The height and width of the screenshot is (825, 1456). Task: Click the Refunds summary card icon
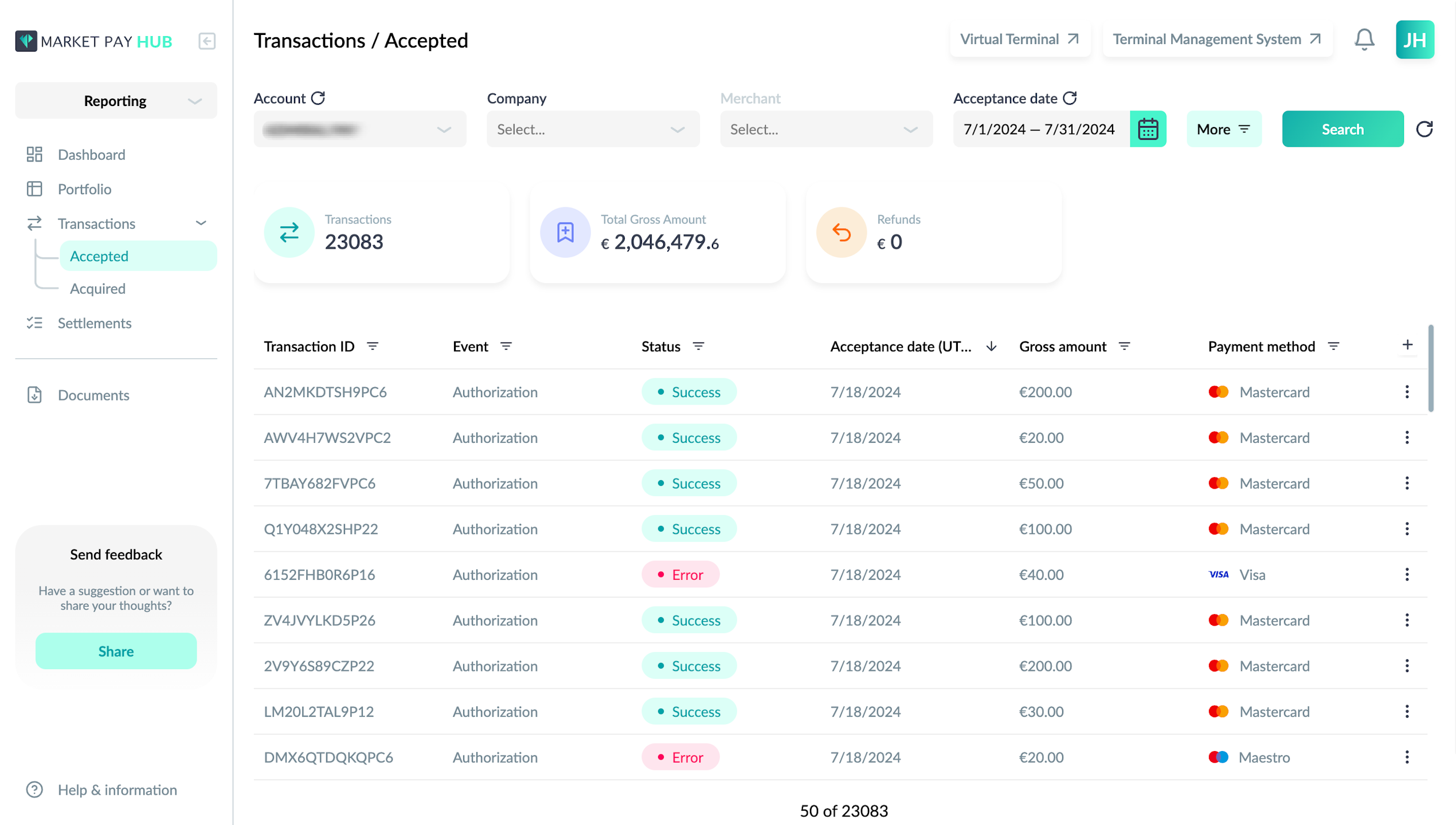841,232
